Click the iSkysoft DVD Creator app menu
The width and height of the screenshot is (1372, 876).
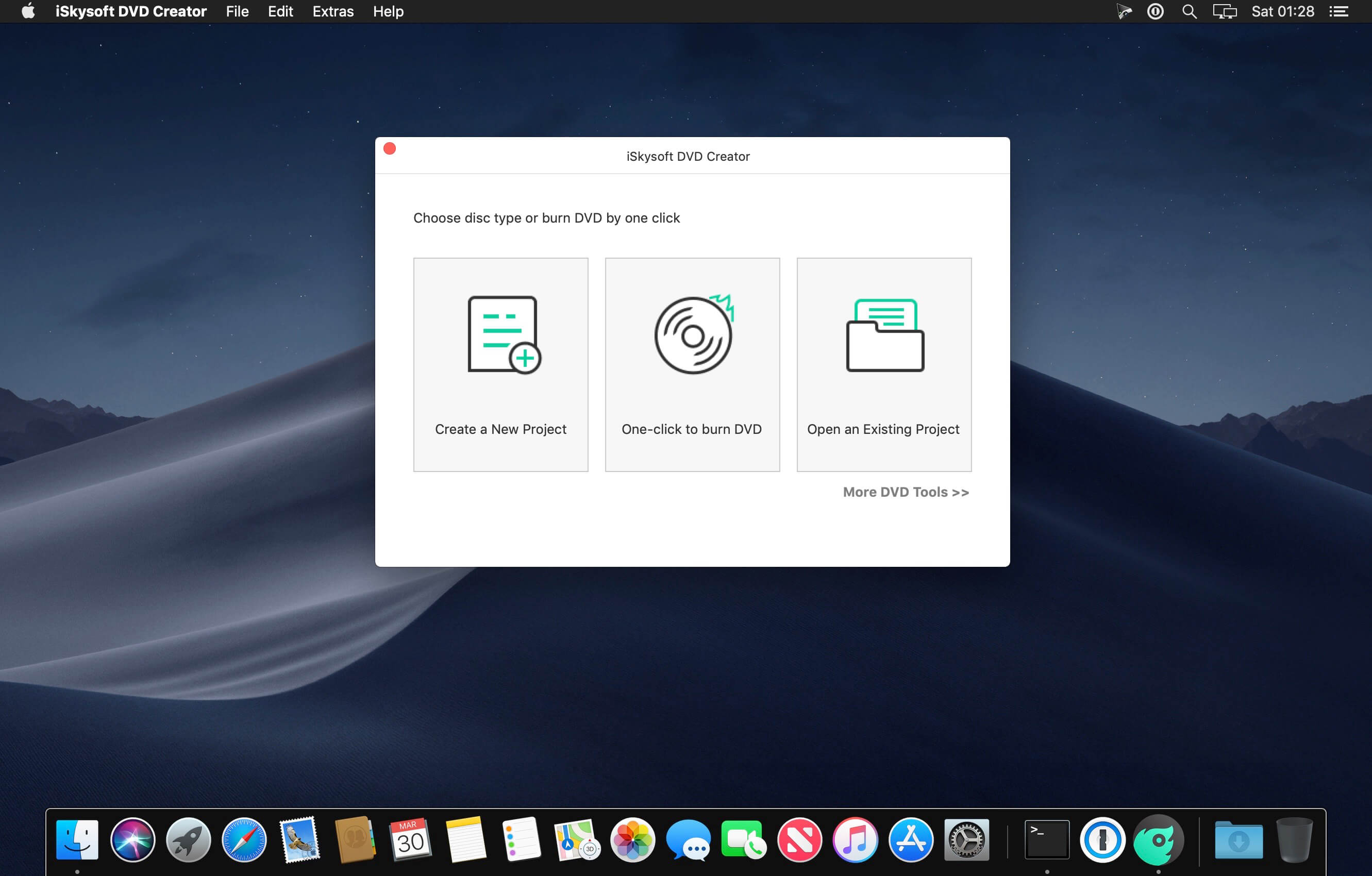pos(130,11)
